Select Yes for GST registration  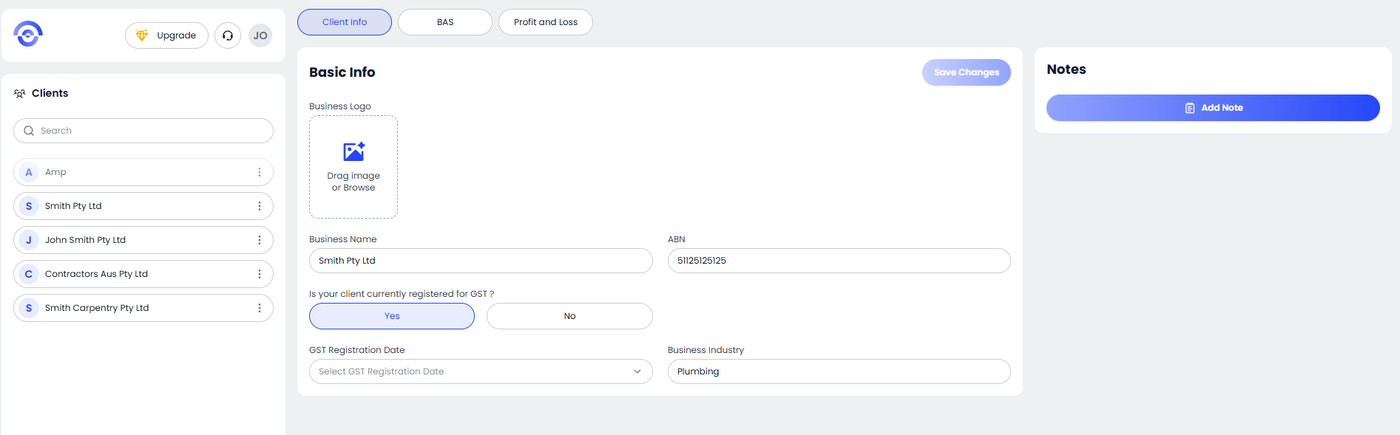pos(392,316)
